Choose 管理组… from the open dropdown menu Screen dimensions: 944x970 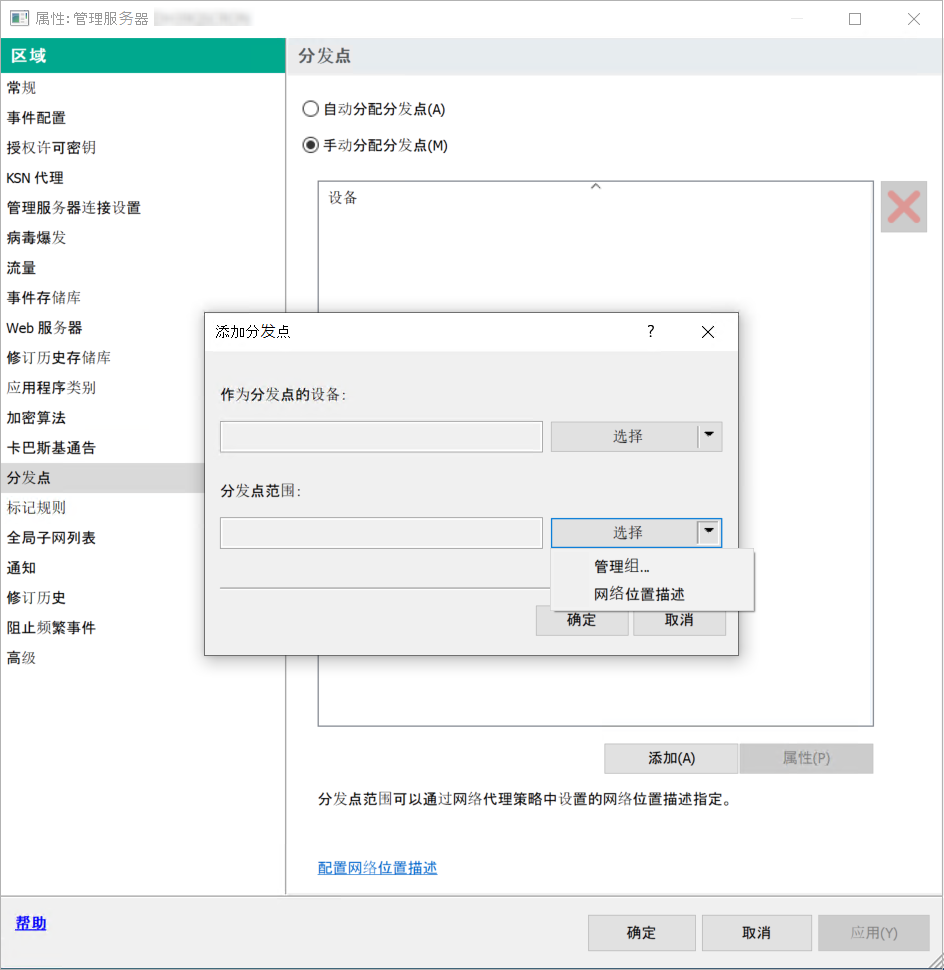[x=620, y=565]
